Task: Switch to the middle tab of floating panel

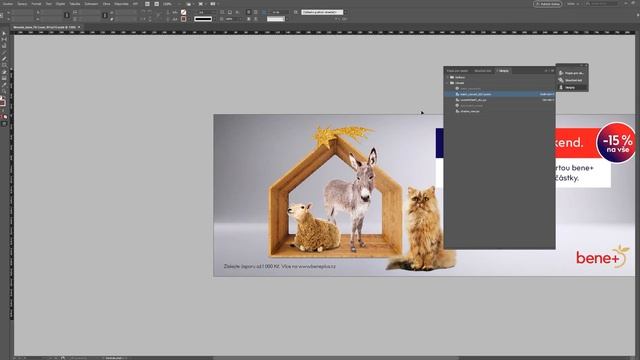Action: 483,71
